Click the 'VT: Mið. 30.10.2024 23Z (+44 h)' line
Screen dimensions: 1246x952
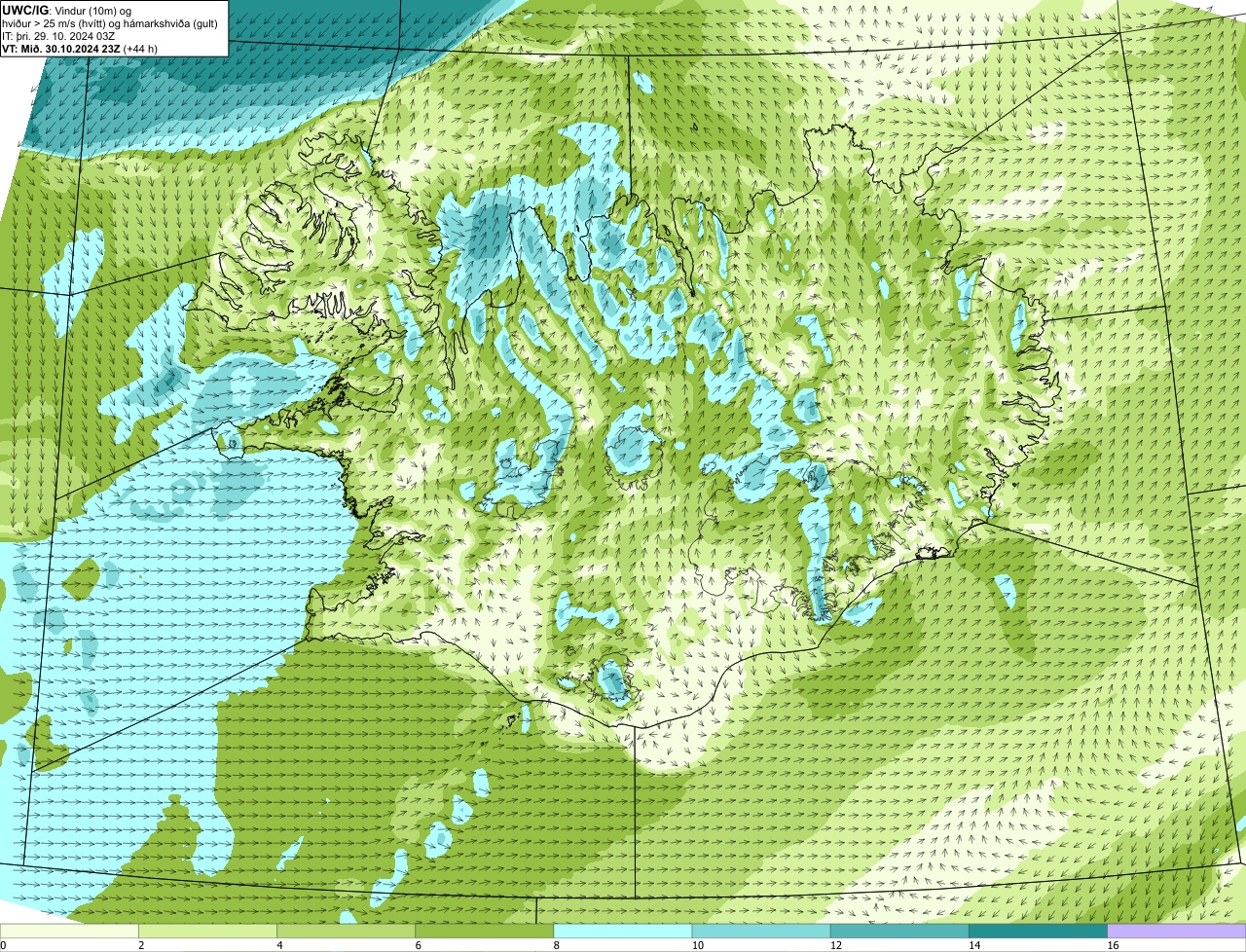(x=80, y=49)
